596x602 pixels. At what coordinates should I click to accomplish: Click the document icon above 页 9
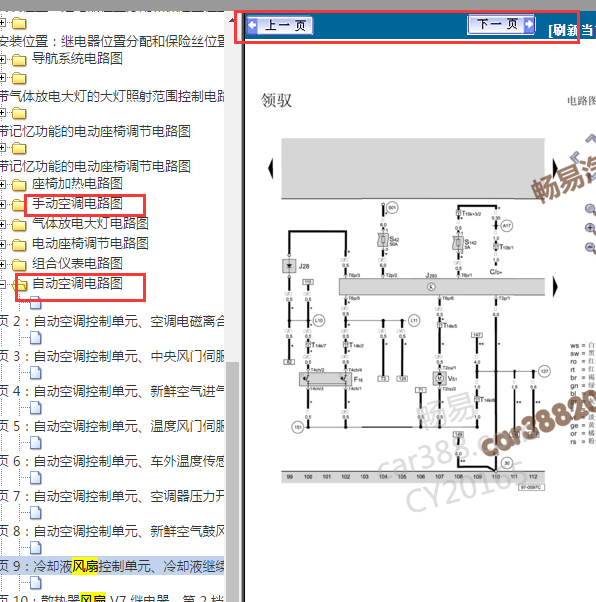click(36, 548)
